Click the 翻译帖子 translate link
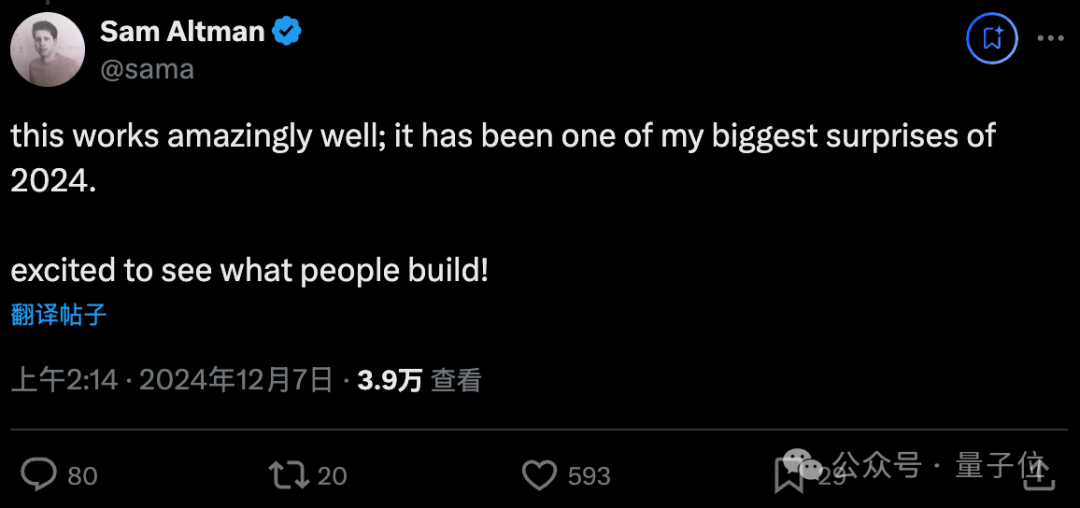The width and height of the screenshot is (1080, 508). (59, 315)
